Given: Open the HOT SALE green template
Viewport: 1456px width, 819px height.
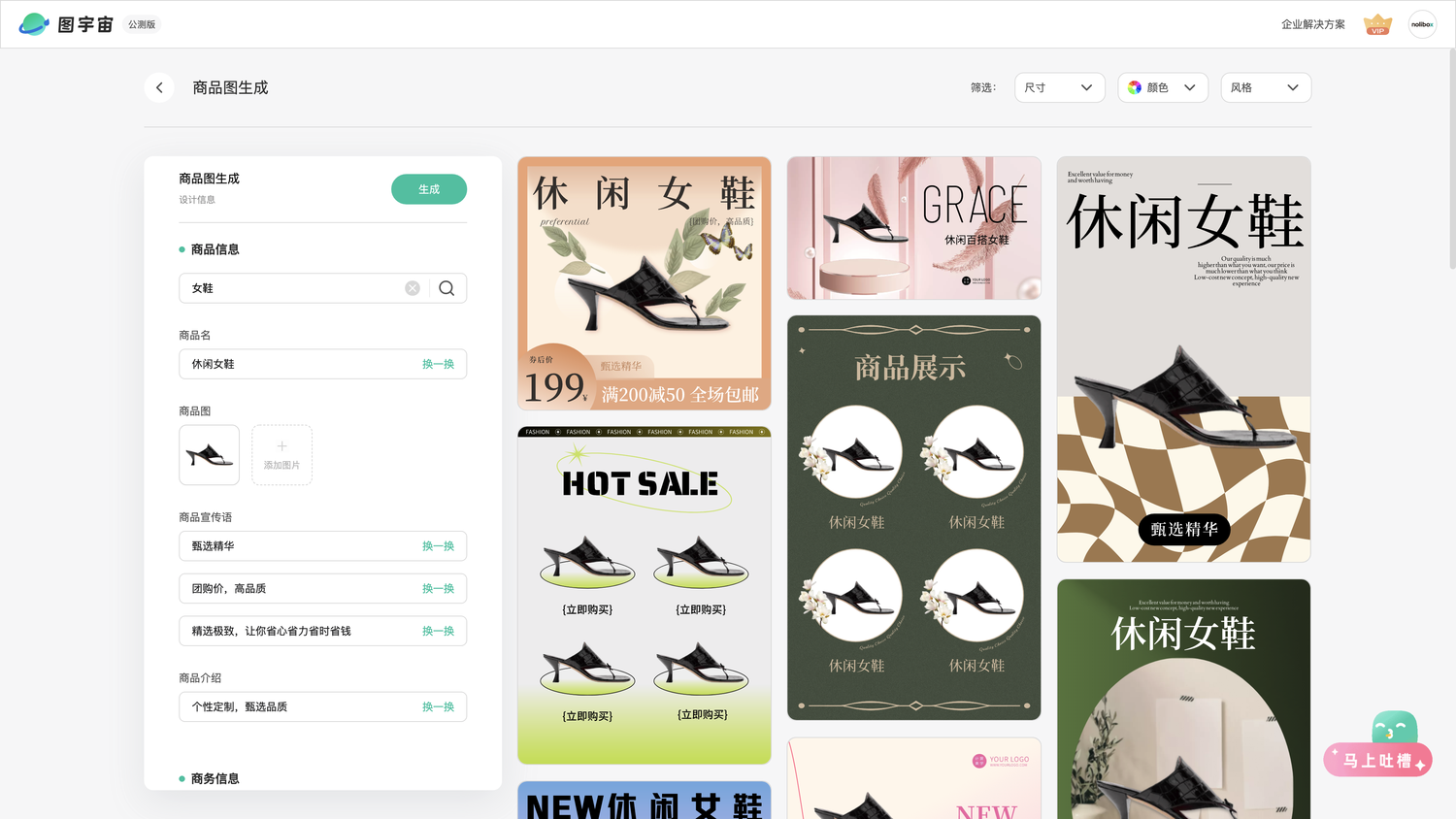Looking at the screenshot, I should pos(645,596).
